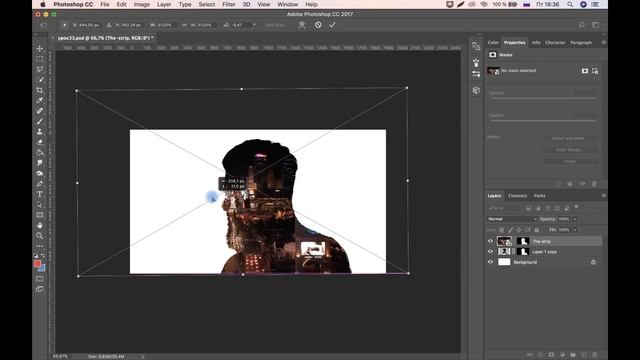Swap foreground and background colors
640x360 pixels.
(x=43, y=256)
